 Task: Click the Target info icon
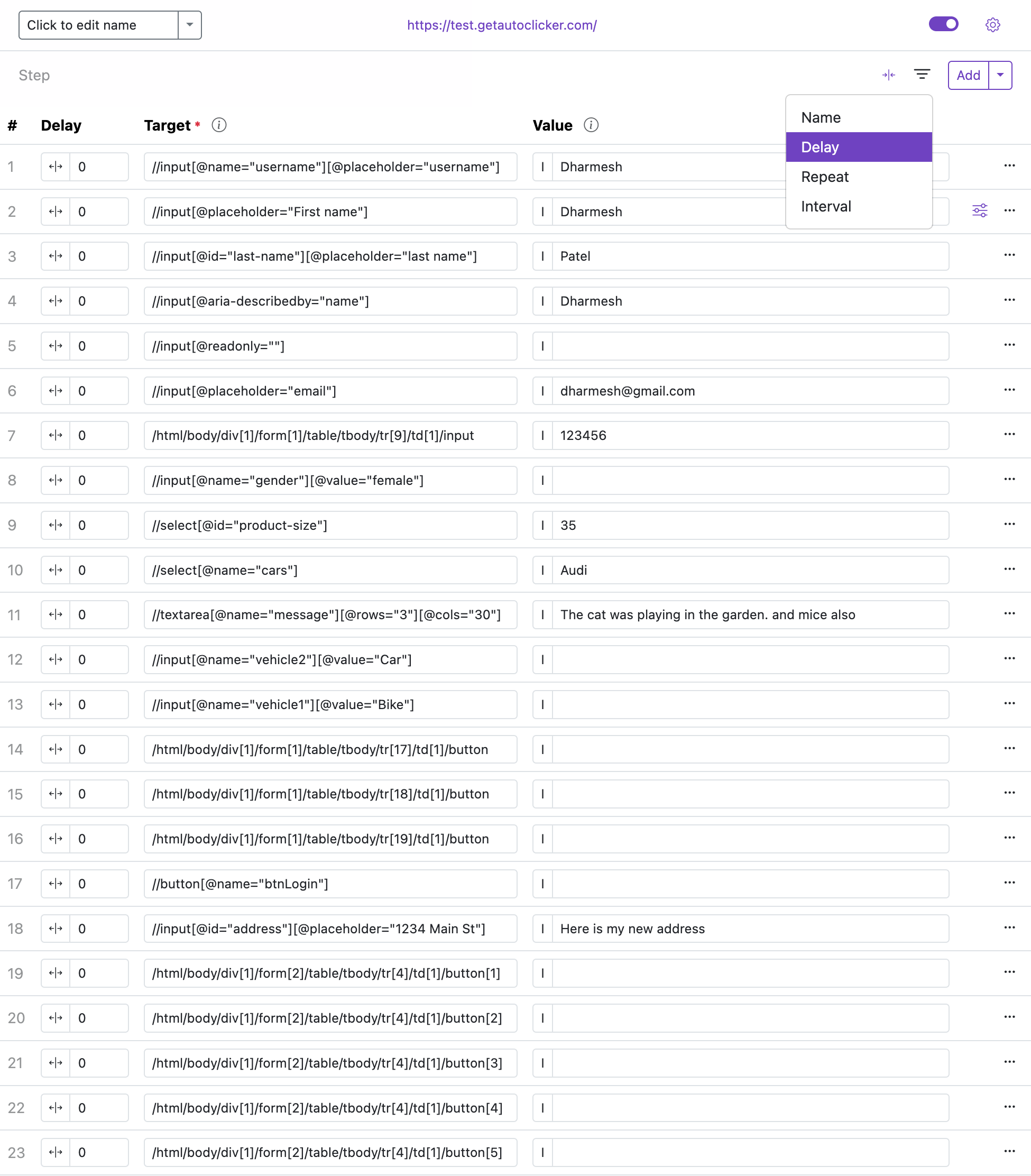219,125
